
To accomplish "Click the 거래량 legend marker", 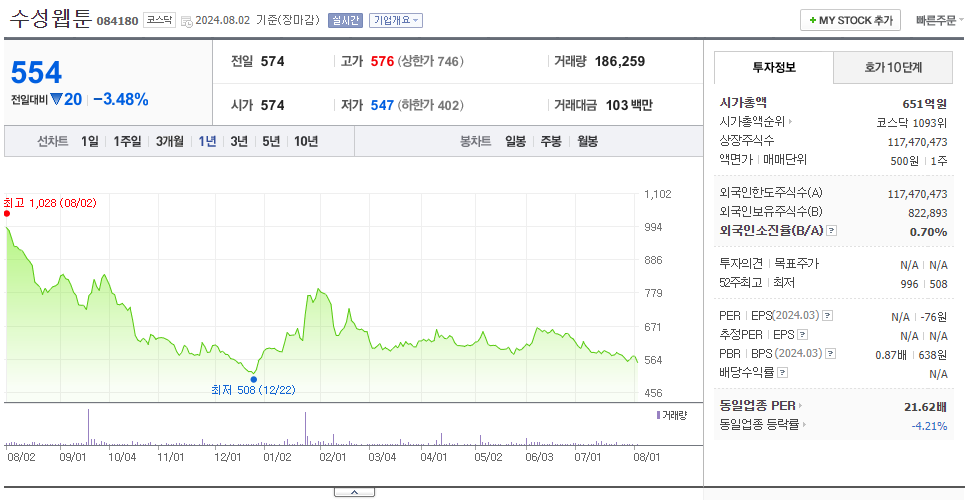I will point(658,415).
